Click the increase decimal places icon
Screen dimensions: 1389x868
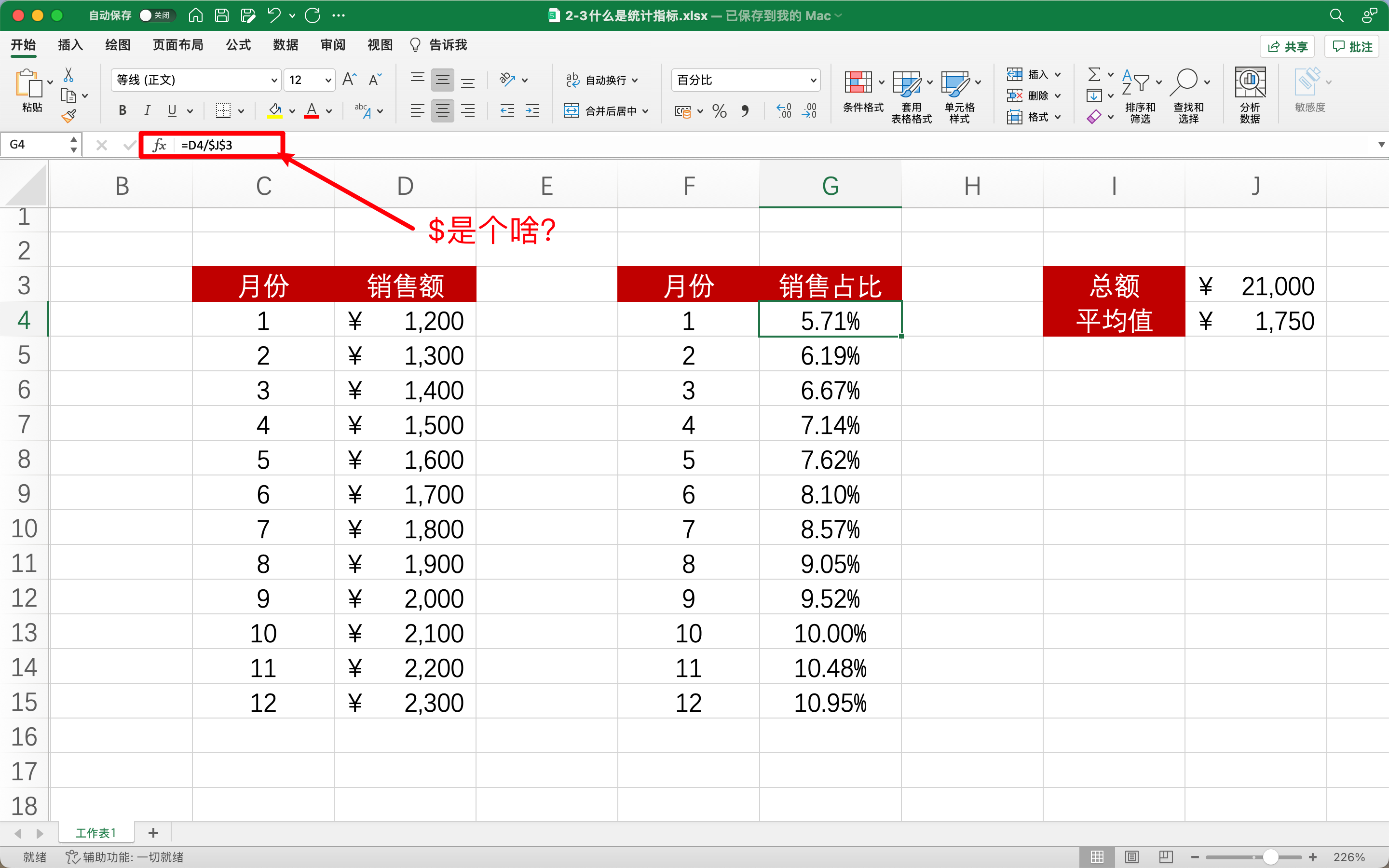[x=783, y=111]
